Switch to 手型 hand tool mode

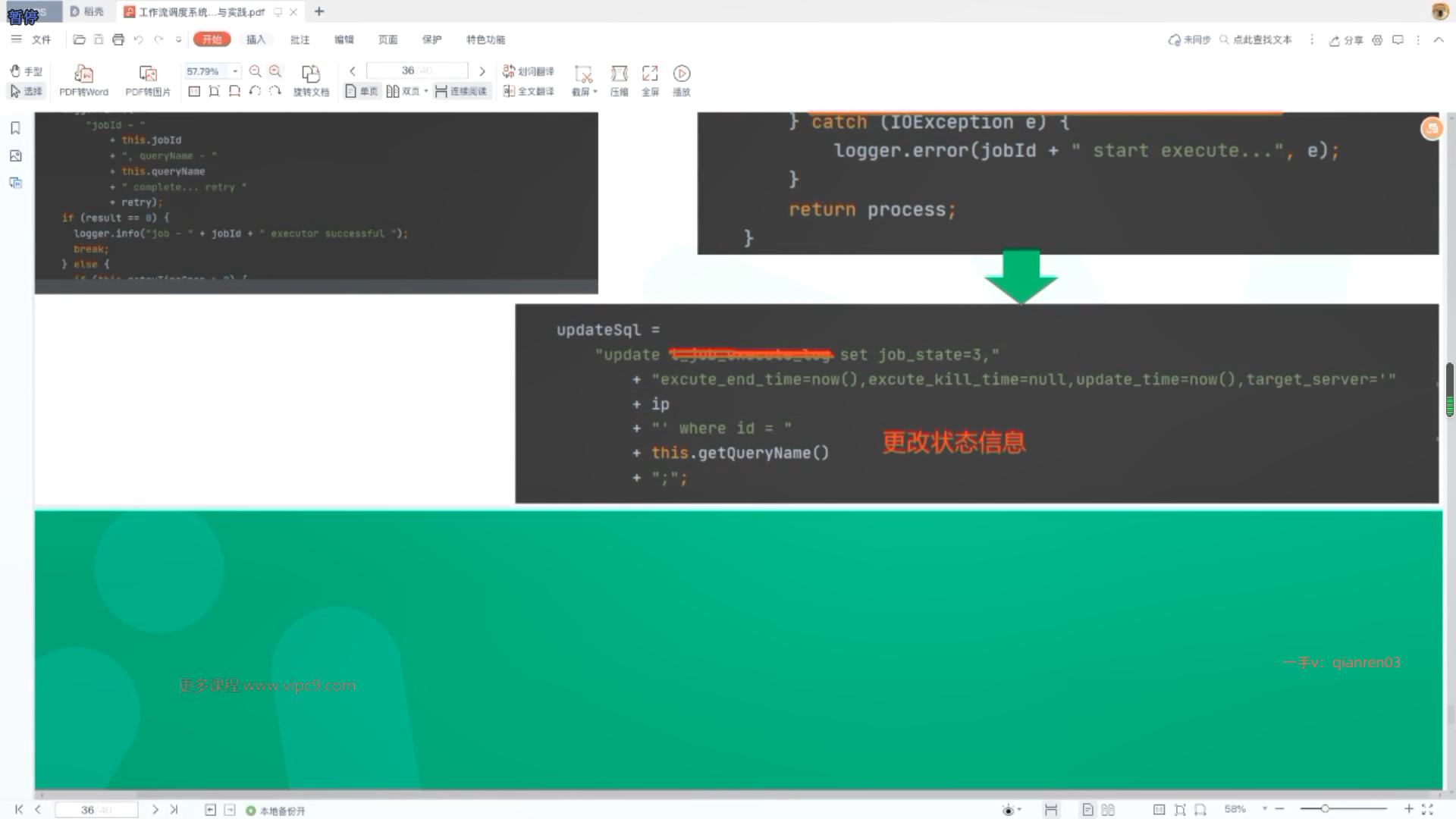pyautogui.click(x=26, y=71)
